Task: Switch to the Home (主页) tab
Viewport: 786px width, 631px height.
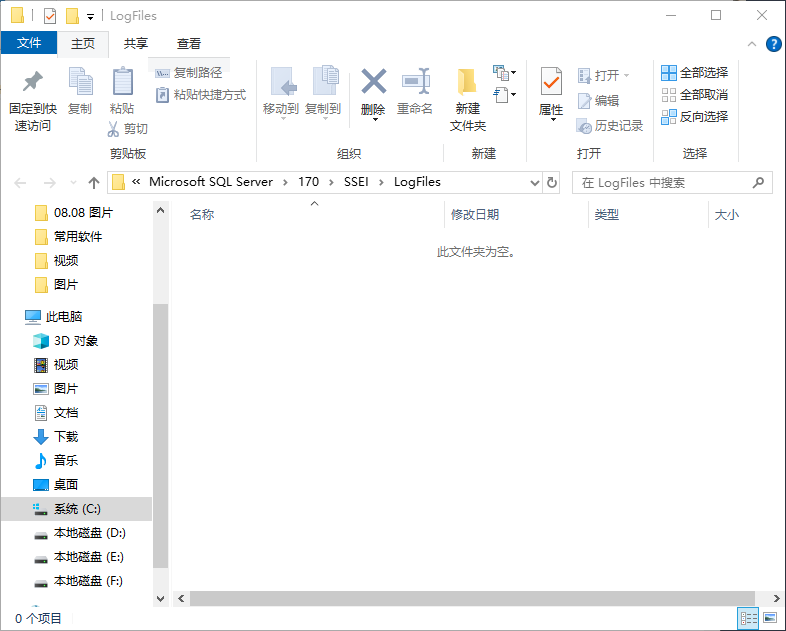Action: [83, 44]
